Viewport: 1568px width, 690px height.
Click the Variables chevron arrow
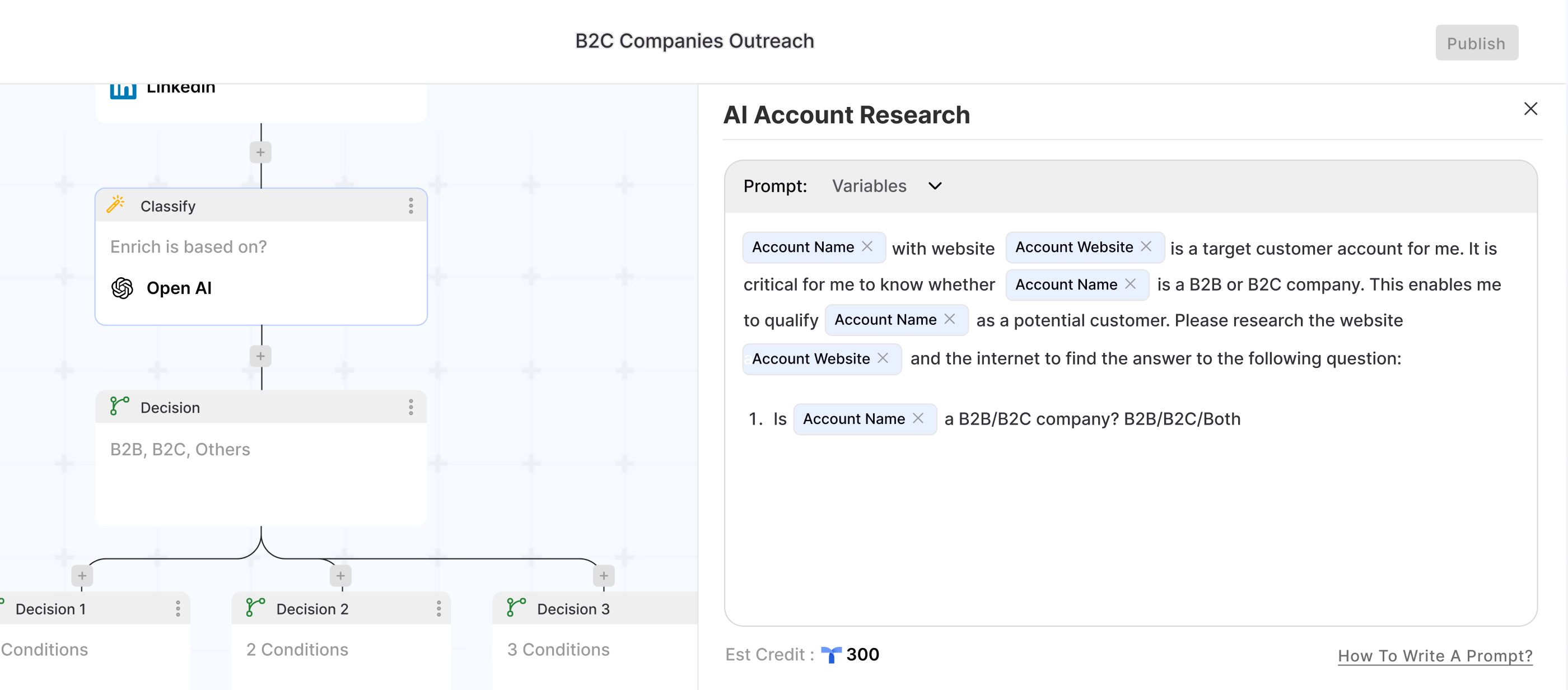pyautogui.click(x=935, y=186)
